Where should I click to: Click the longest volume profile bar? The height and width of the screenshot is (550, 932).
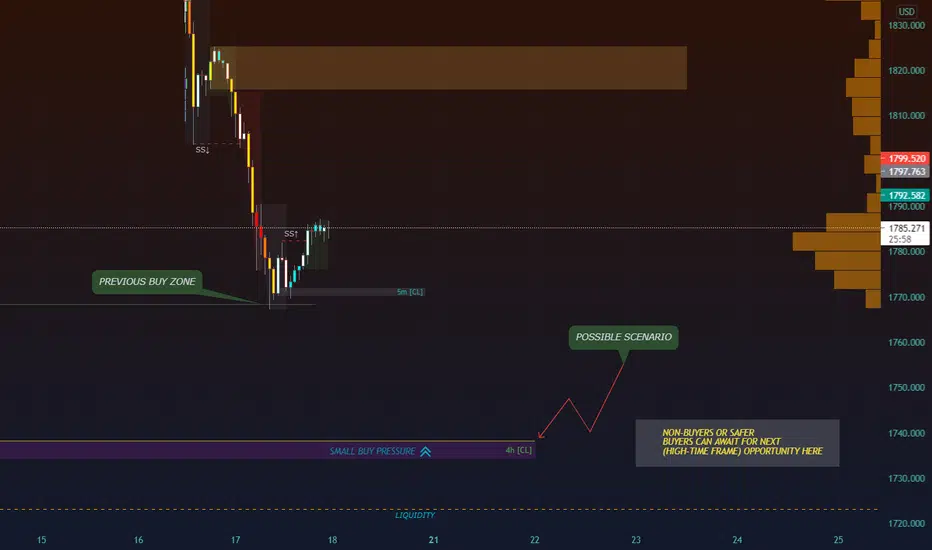coord(836,241)
